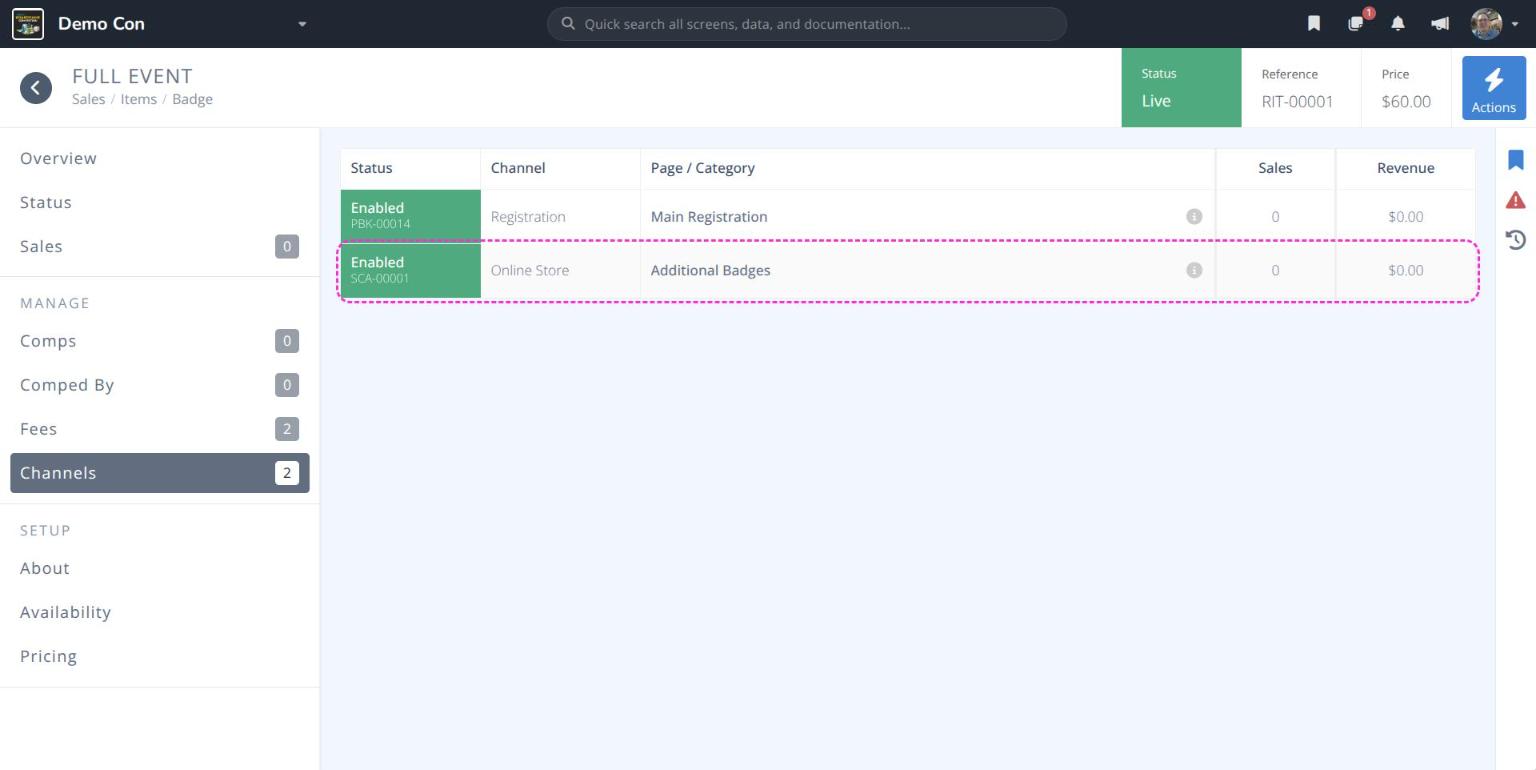Click the Revenue column header

(x=1405, y=168)
